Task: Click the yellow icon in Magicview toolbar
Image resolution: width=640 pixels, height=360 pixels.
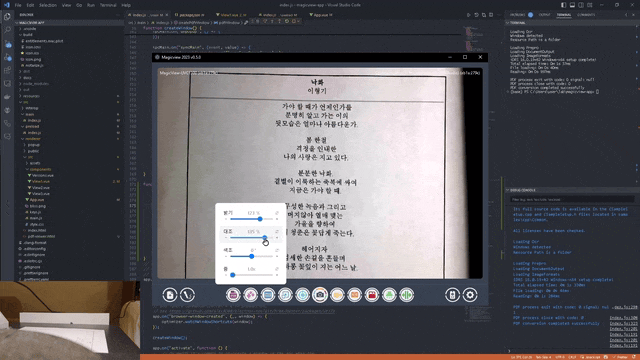Action: [337, 295]
